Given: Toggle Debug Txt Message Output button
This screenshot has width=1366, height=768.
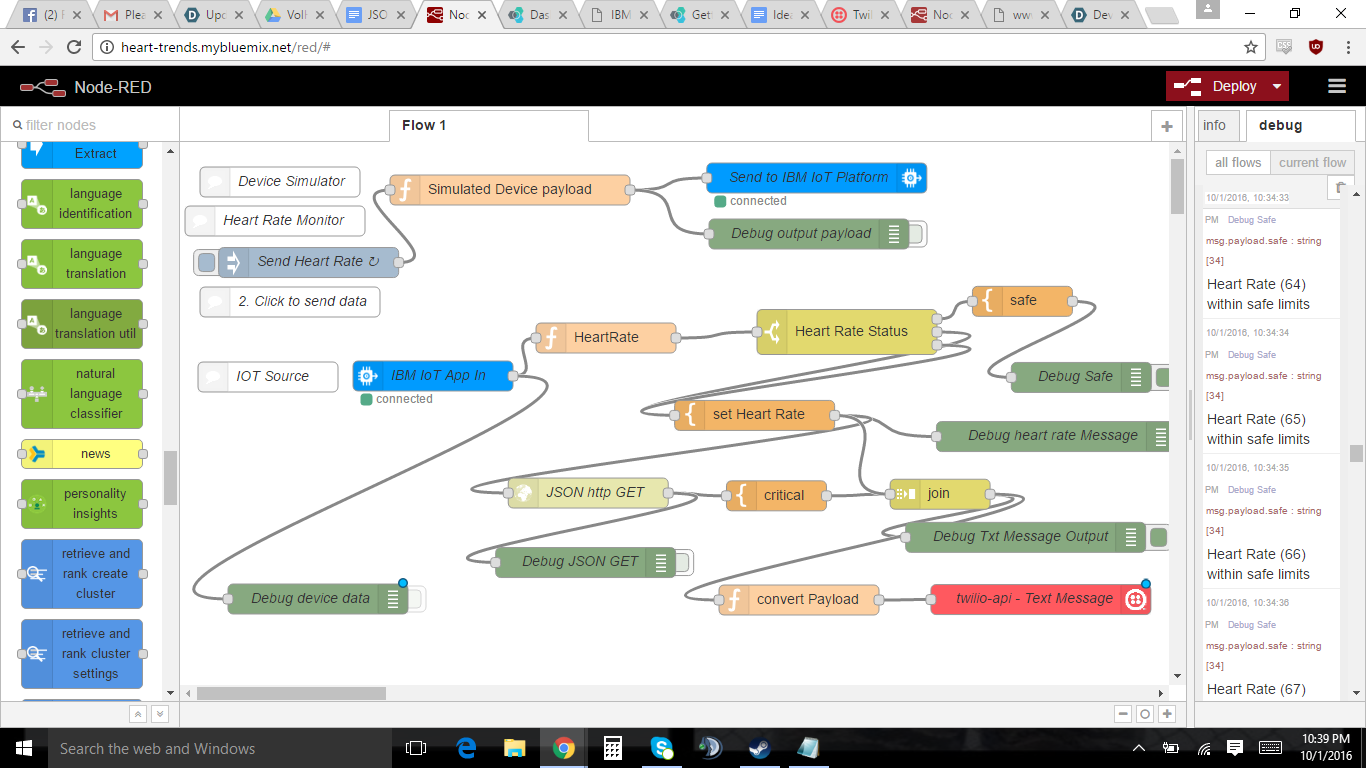Looking at the screenshot, I should 1157,537.
